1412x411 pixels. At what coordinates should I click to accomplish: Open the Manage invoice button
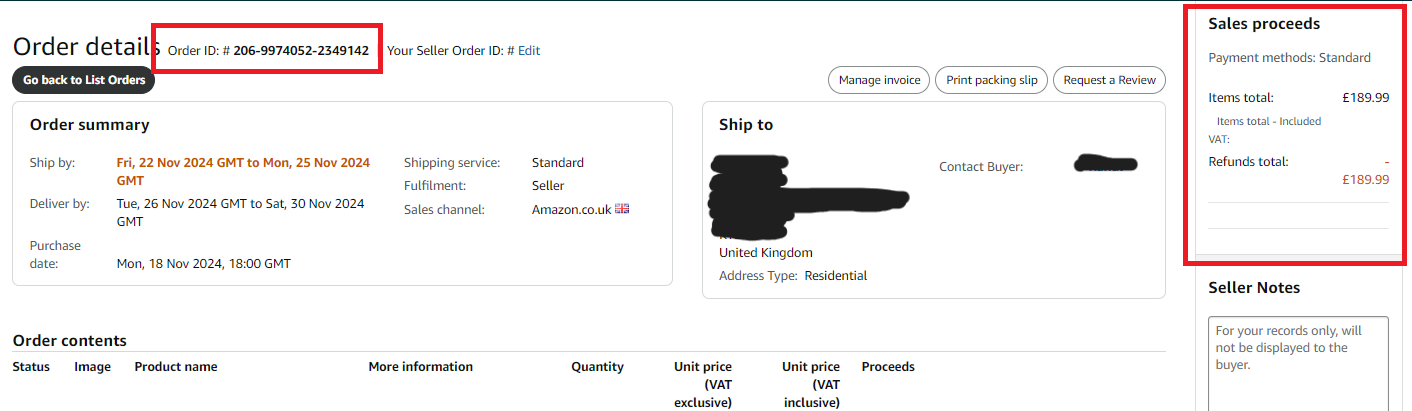[879, 80]
